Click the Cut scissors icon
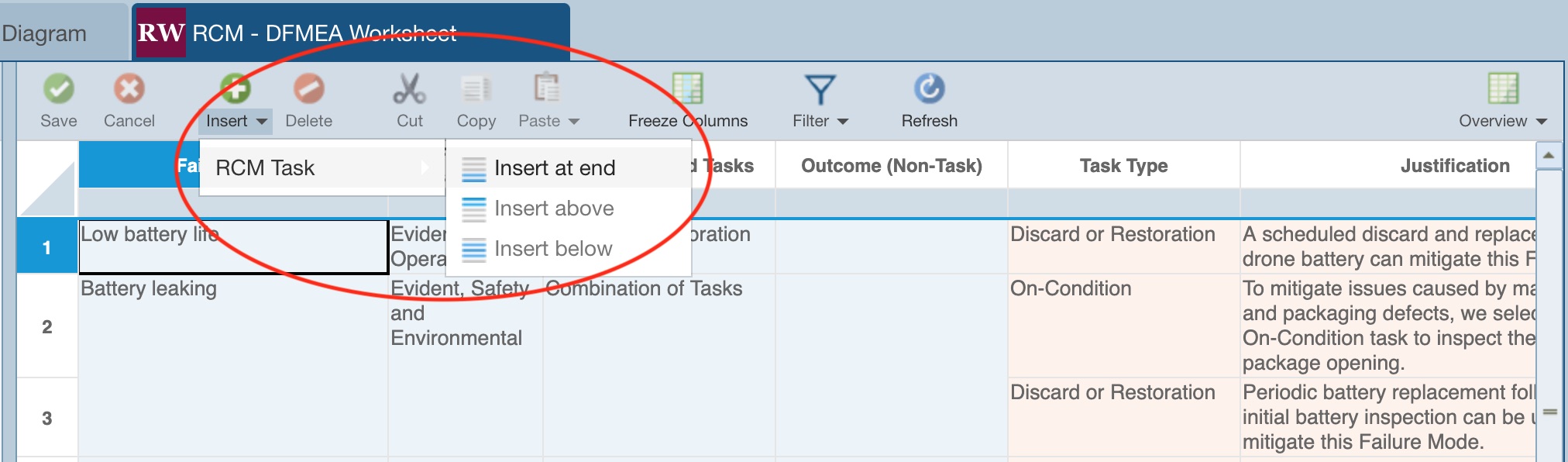 [x=409, y=89]
